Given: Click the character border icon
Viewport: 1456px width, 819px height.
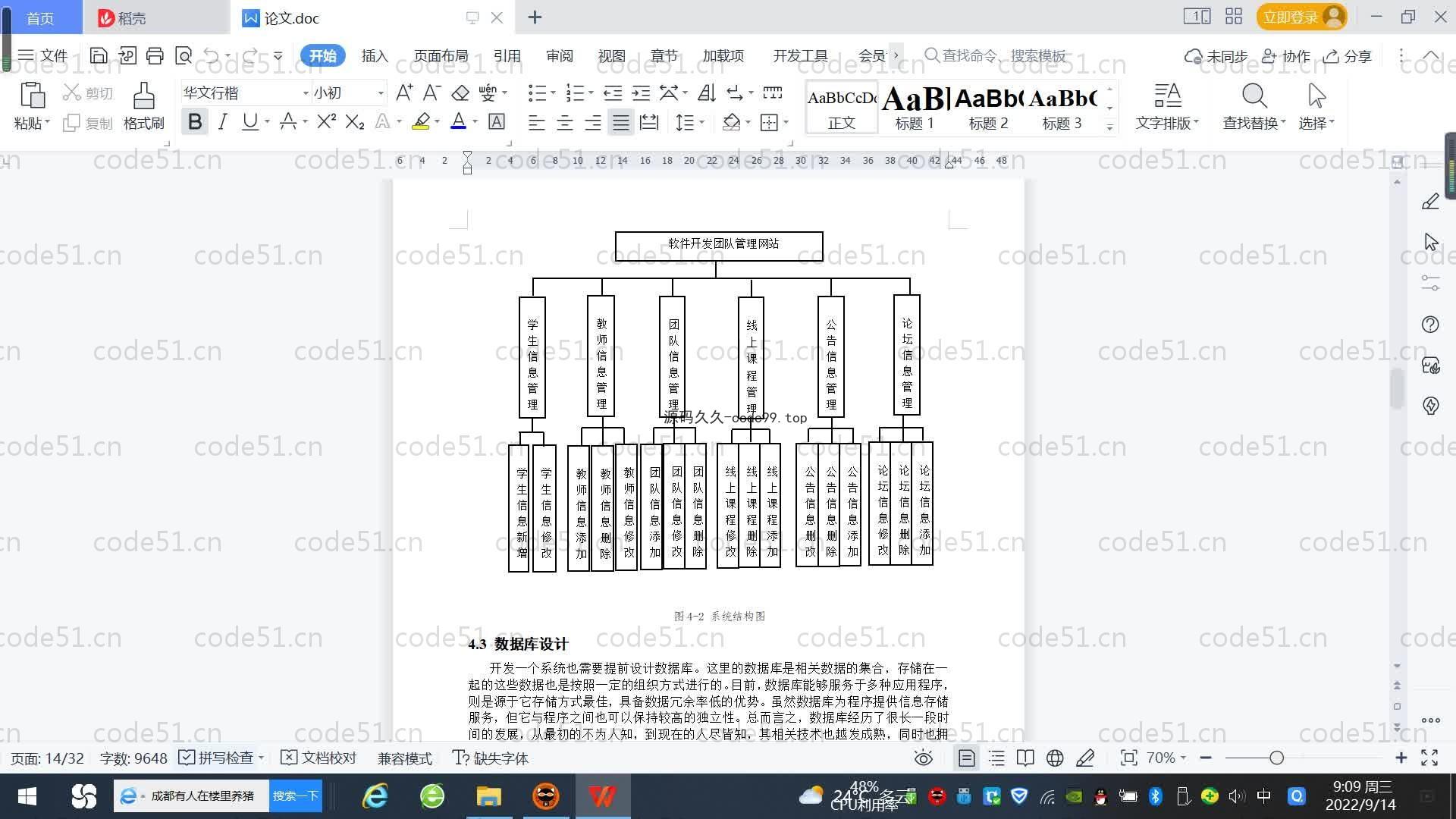Looking at the screenshot, I should (497, 121).
